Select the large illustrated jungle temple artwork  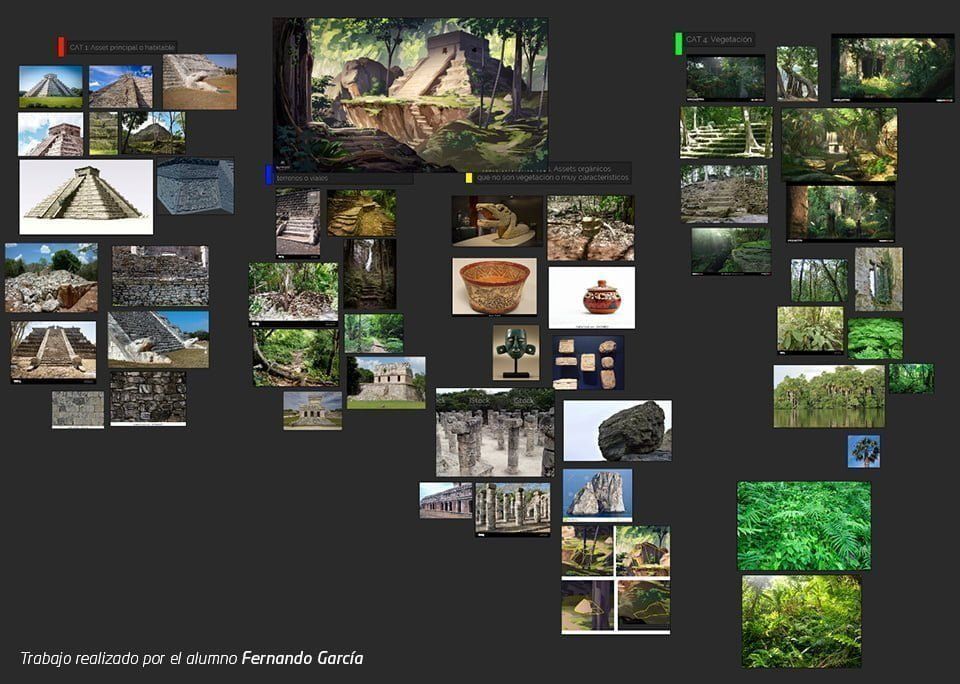point(410,95)
